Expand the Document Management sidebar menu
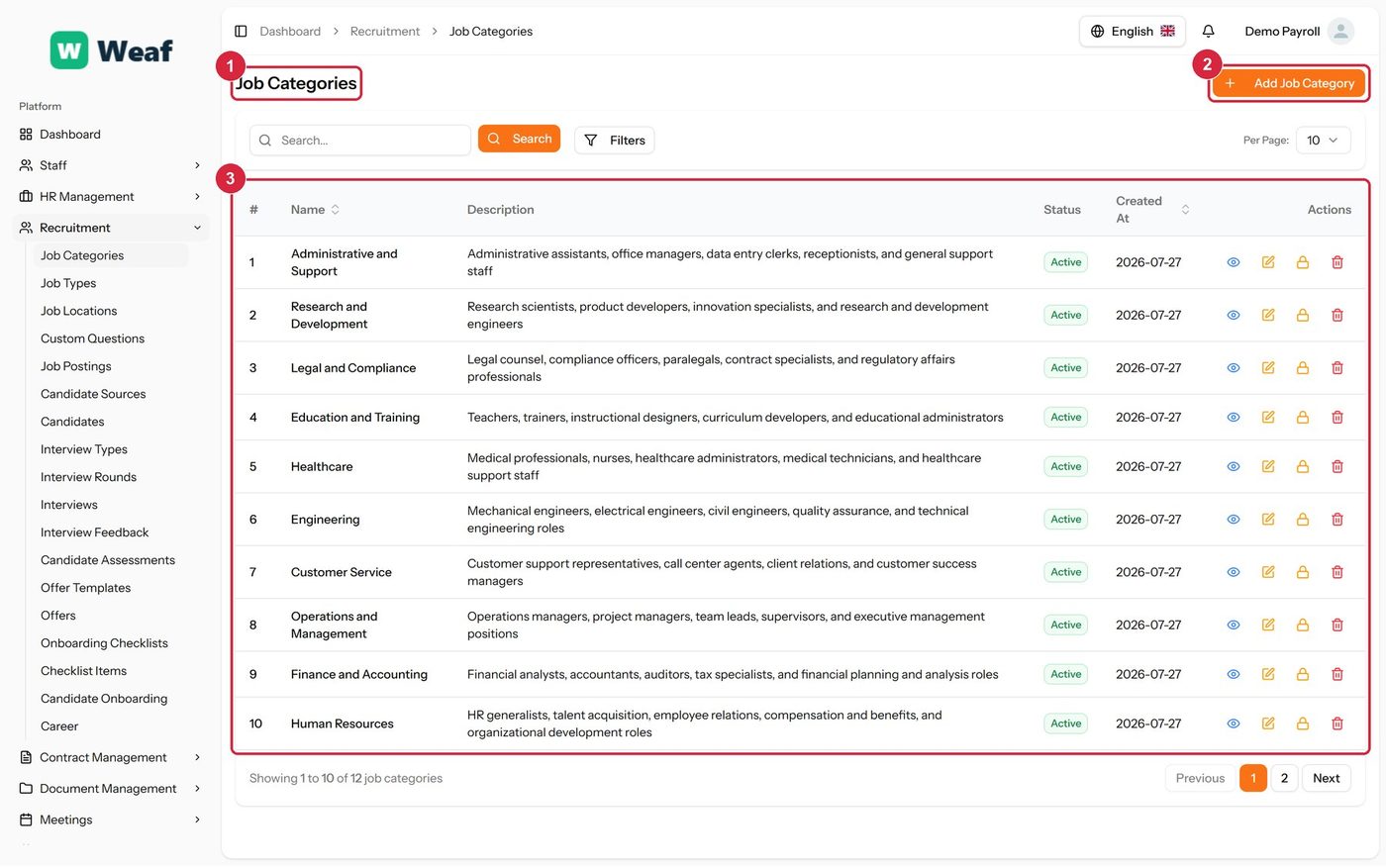Screen dimensions: 1386x868 tap(111, 790)
